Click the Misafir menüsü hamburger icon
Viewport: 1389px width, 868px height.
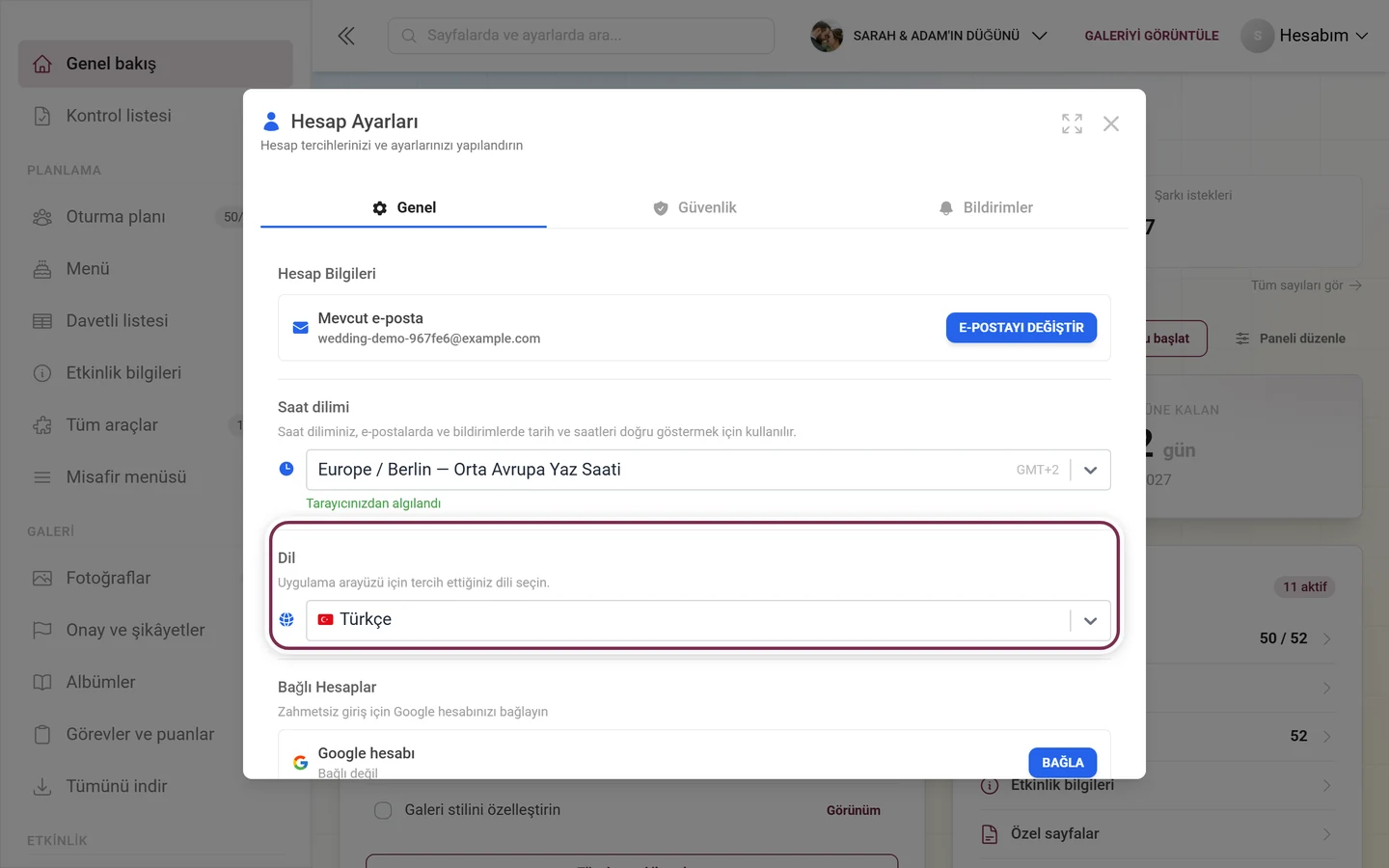point(42,477)
